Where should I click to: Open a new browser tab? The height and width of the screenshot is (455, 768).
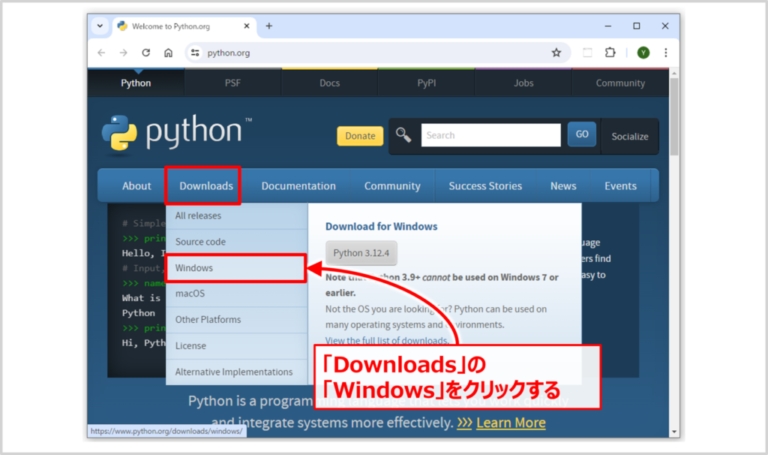click(269, 26)
